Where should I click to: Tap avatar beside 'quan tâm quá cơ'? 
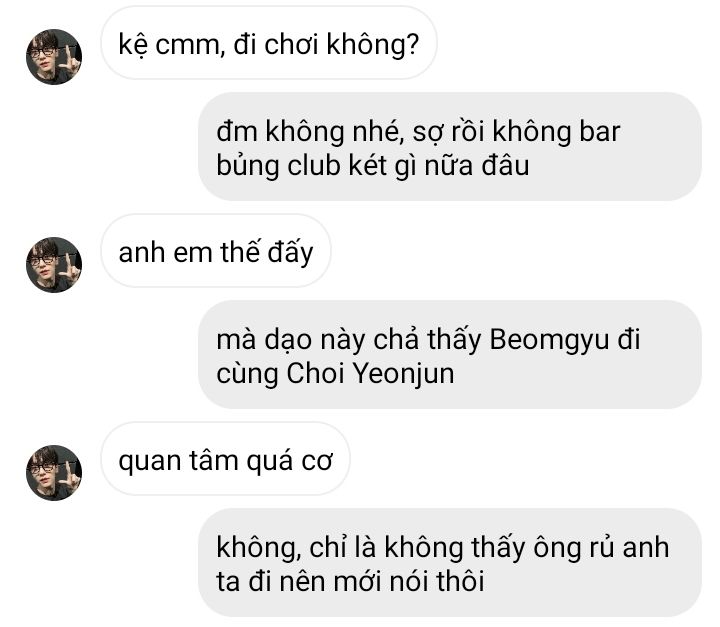pos(54,473)
